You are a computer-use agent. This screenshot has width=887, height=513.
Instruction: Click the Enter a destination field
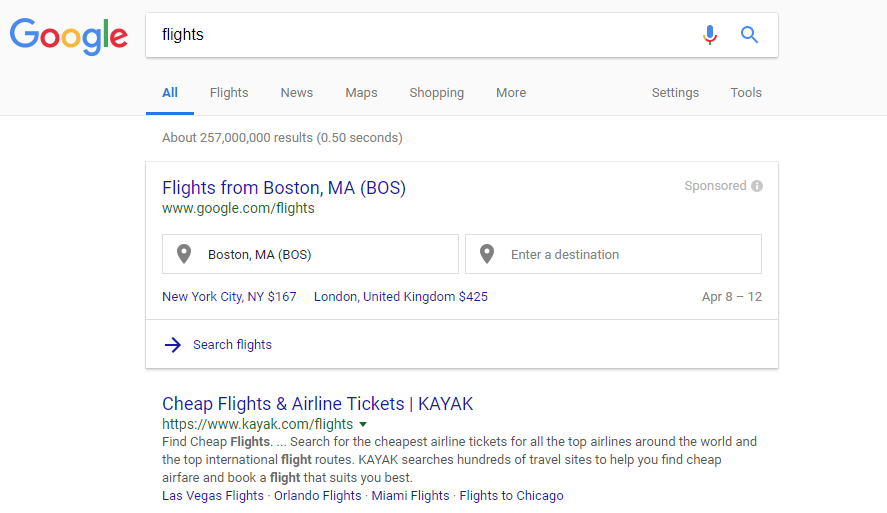613,254
